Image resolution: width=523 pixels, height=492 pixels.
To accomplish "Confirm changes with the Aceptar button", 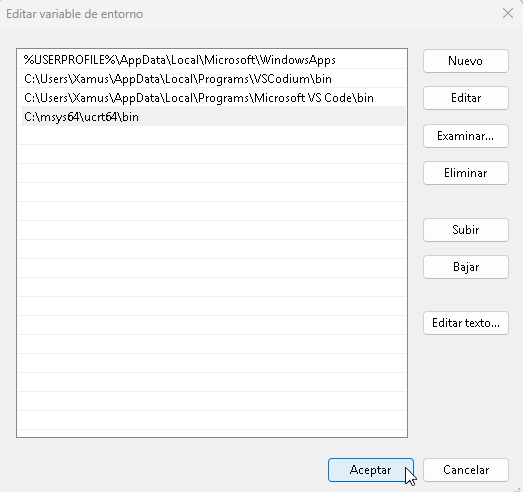I will [371, 470].
